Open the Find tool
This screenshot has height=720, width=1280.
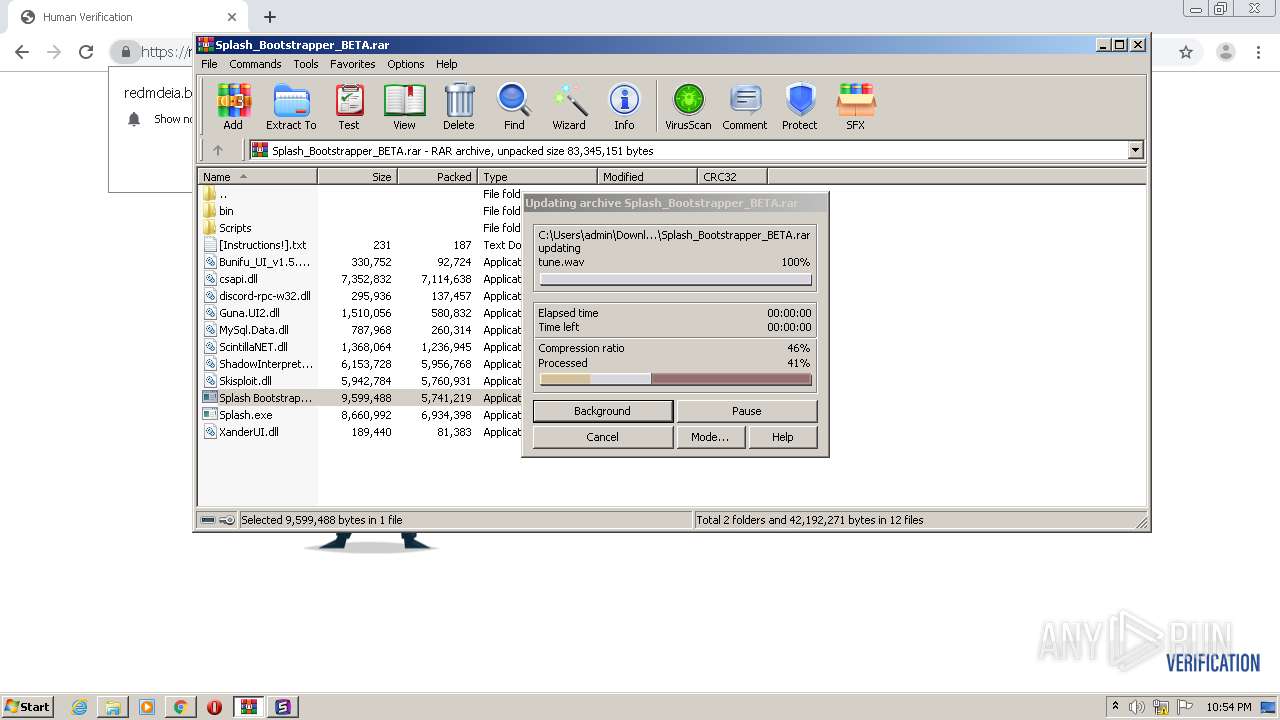[514, 107]
